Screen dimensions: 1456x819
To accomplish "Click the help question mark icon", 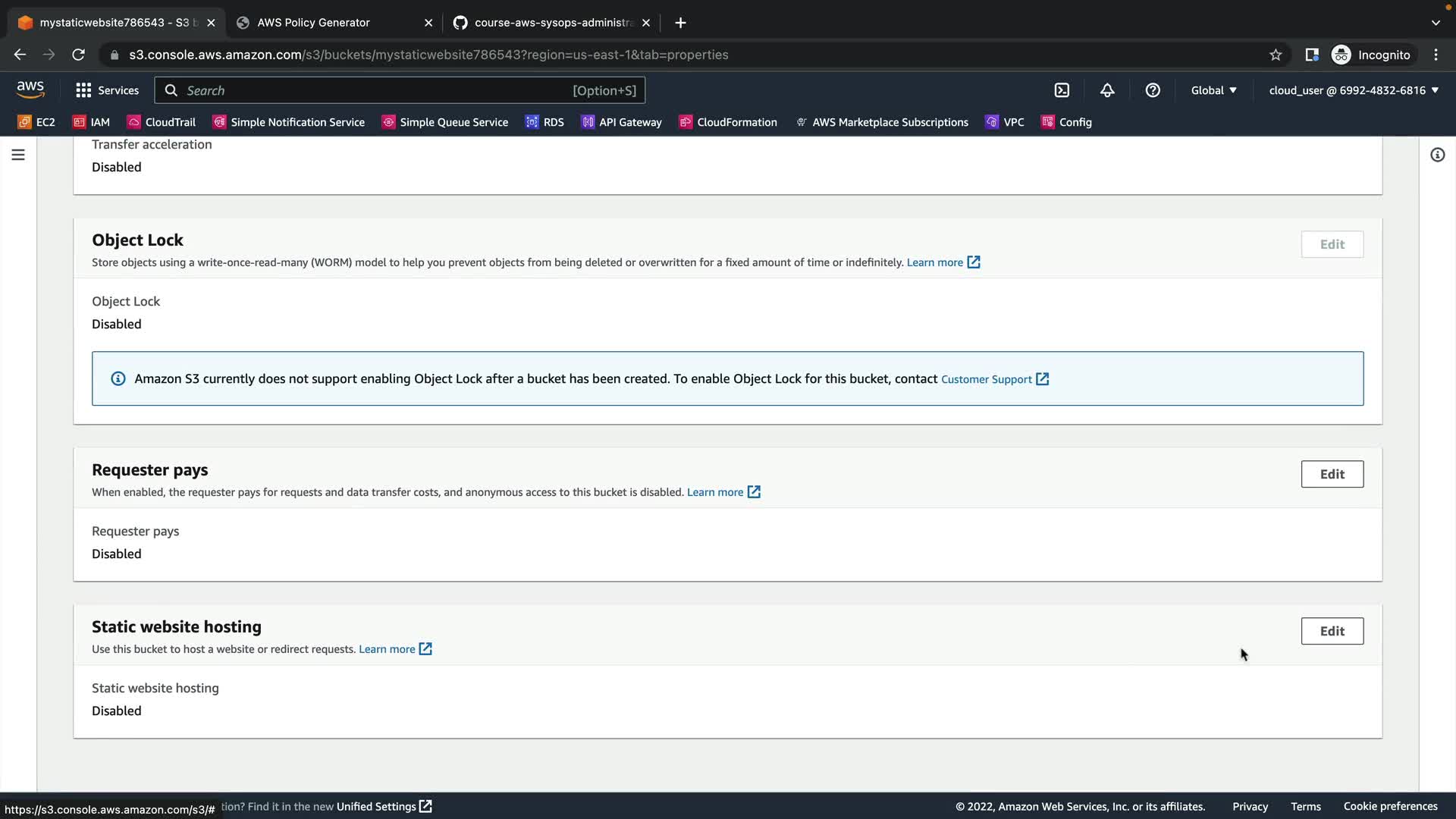I will [1153, 90].
